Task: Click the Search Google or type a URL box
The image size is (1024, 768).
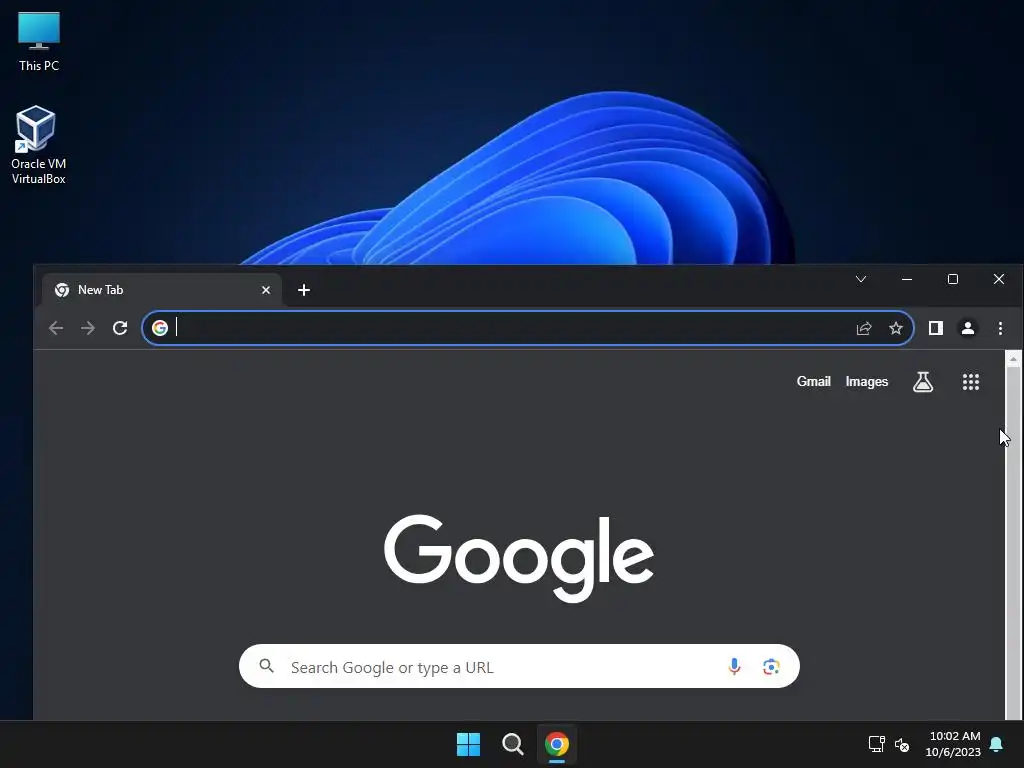Action: (519, 666)
